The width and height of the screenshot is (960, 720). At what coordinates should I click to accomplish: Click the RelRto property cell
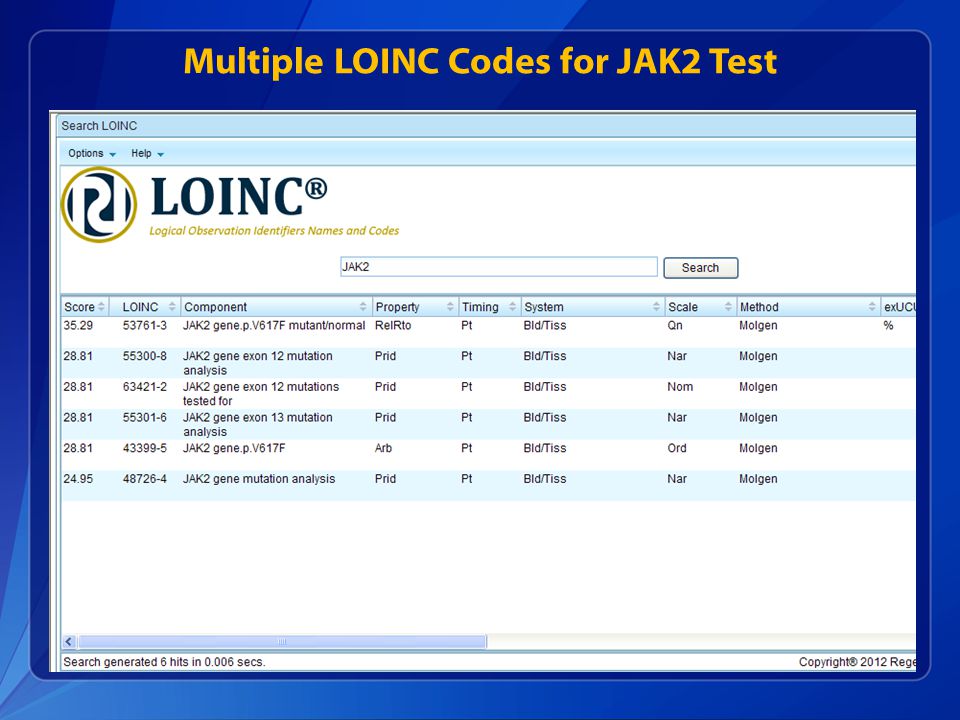click(x=393, y=326)
